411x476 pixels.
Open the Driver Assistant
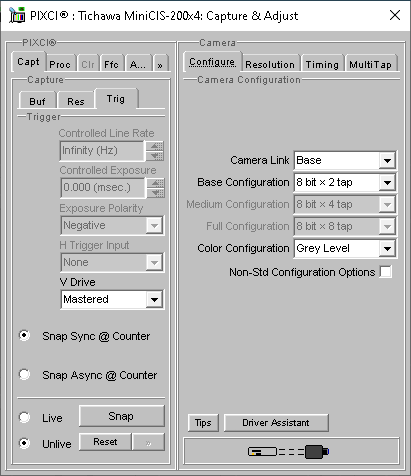(276, 423)
